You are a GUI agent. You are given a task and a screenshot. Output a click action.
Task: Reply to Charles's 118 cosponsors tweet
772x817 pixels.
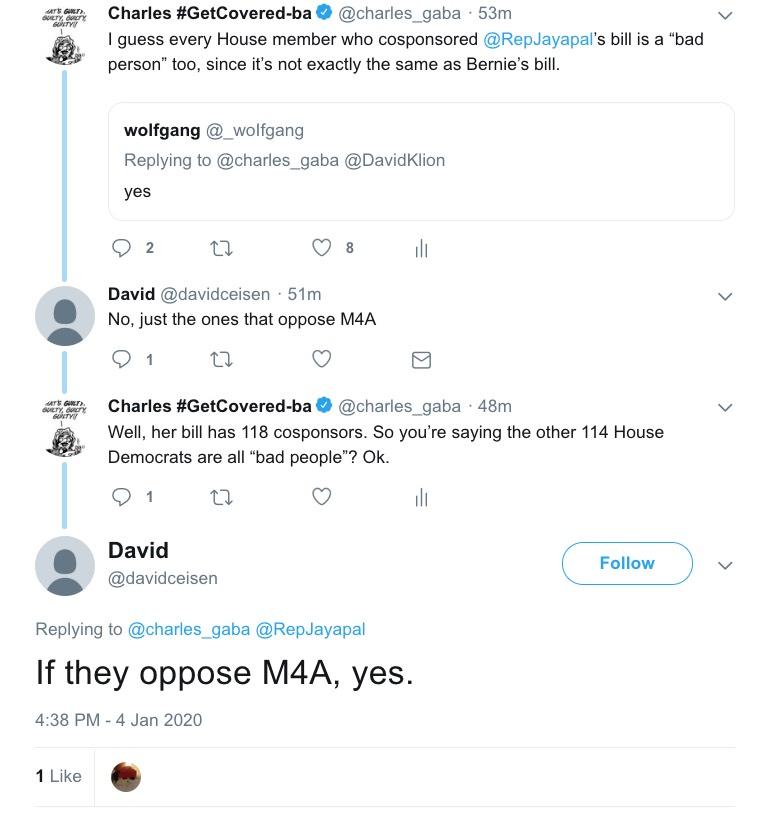(121, 496)
